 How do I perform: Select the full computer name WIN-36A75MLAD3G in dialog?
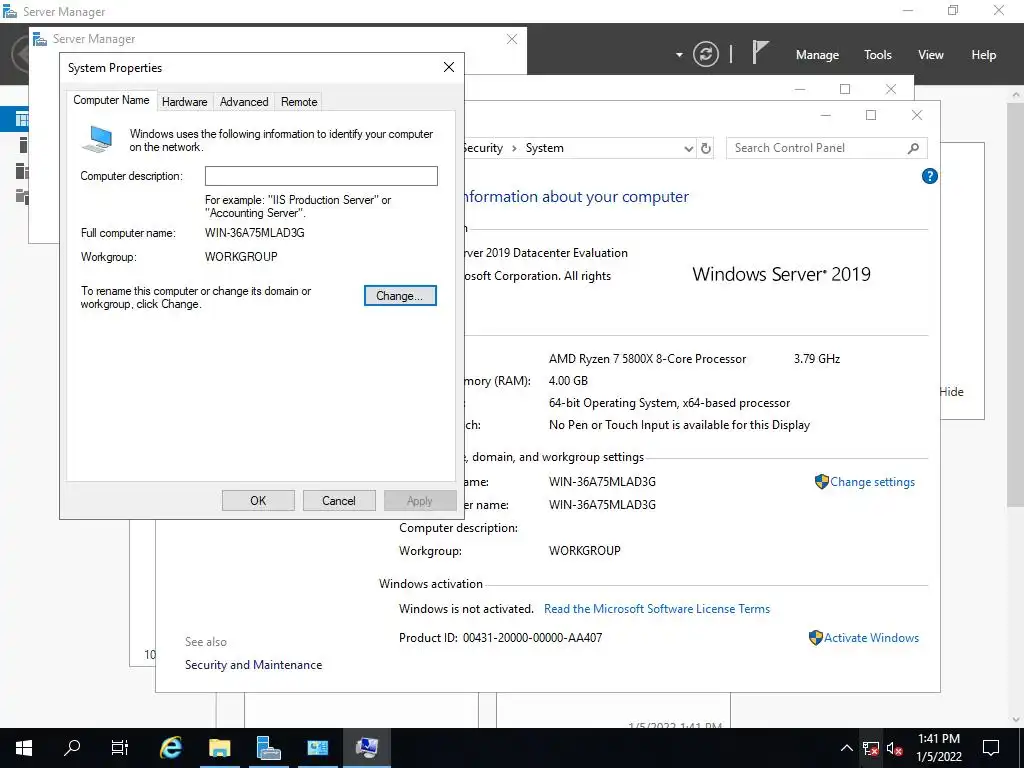[x=255, y=233]
